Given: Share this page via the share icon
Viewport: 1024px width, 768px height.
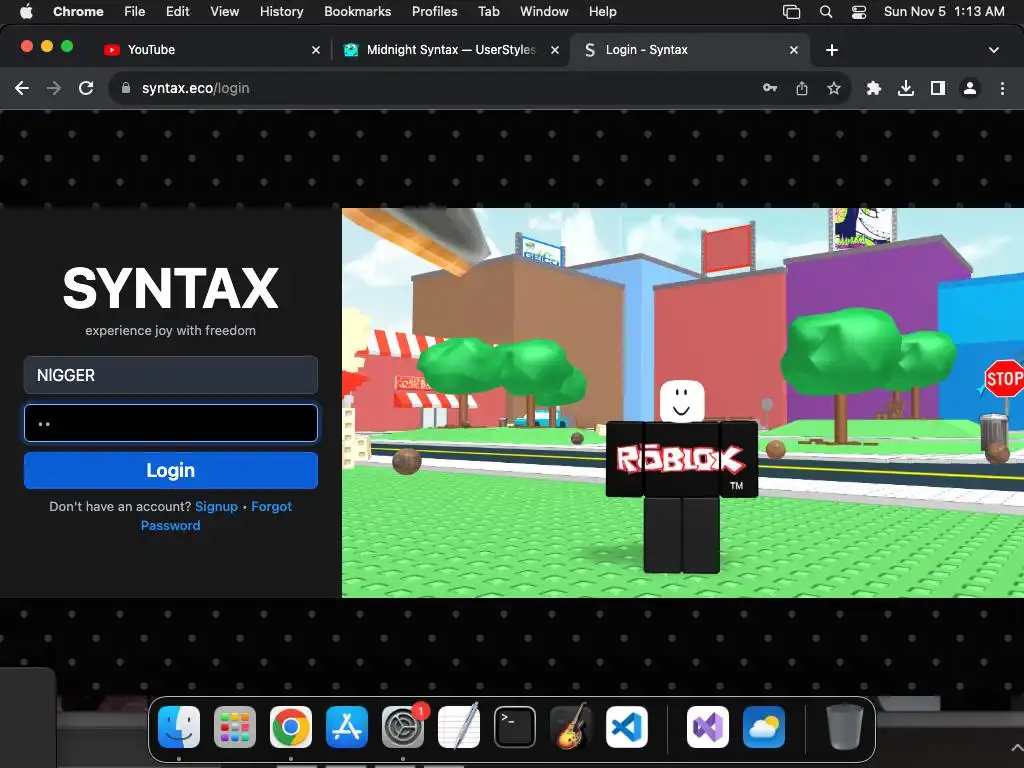Looking at the screenshot, I should pos(802,88).
